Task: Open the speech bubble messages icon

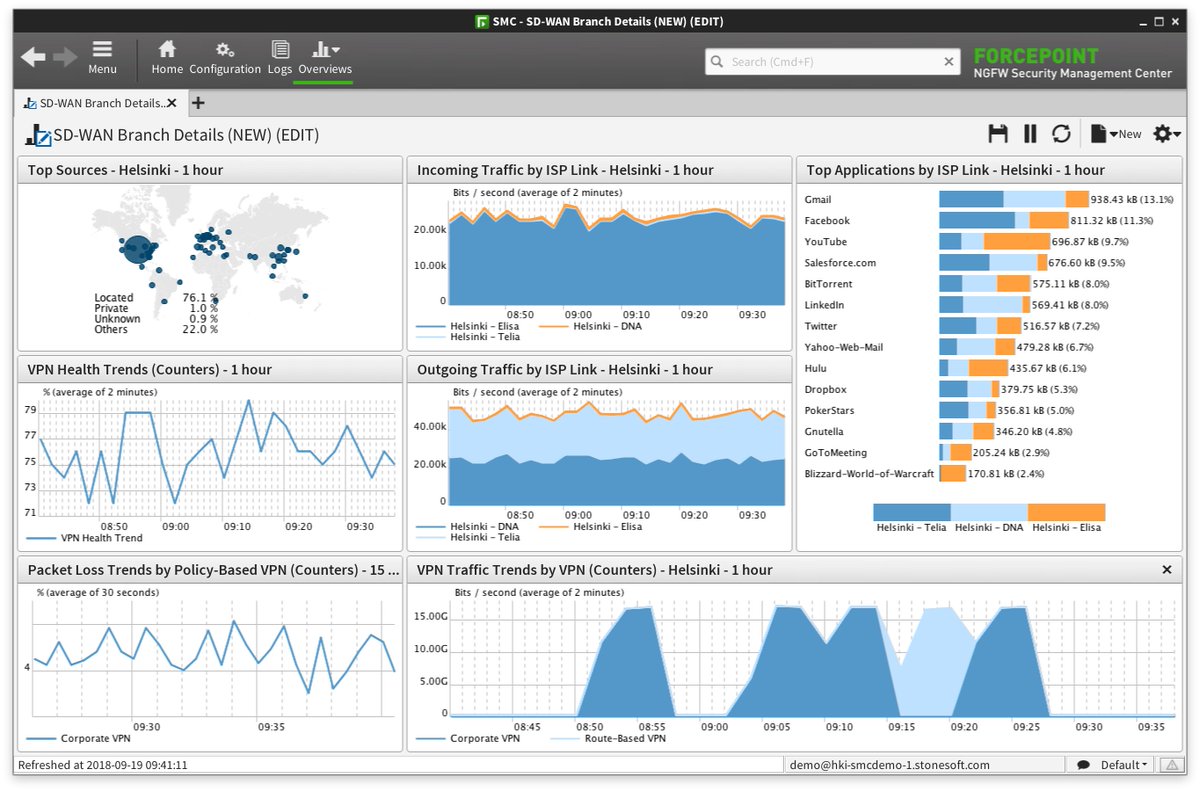Action: pyautogui.click(x=1083, y=765)
